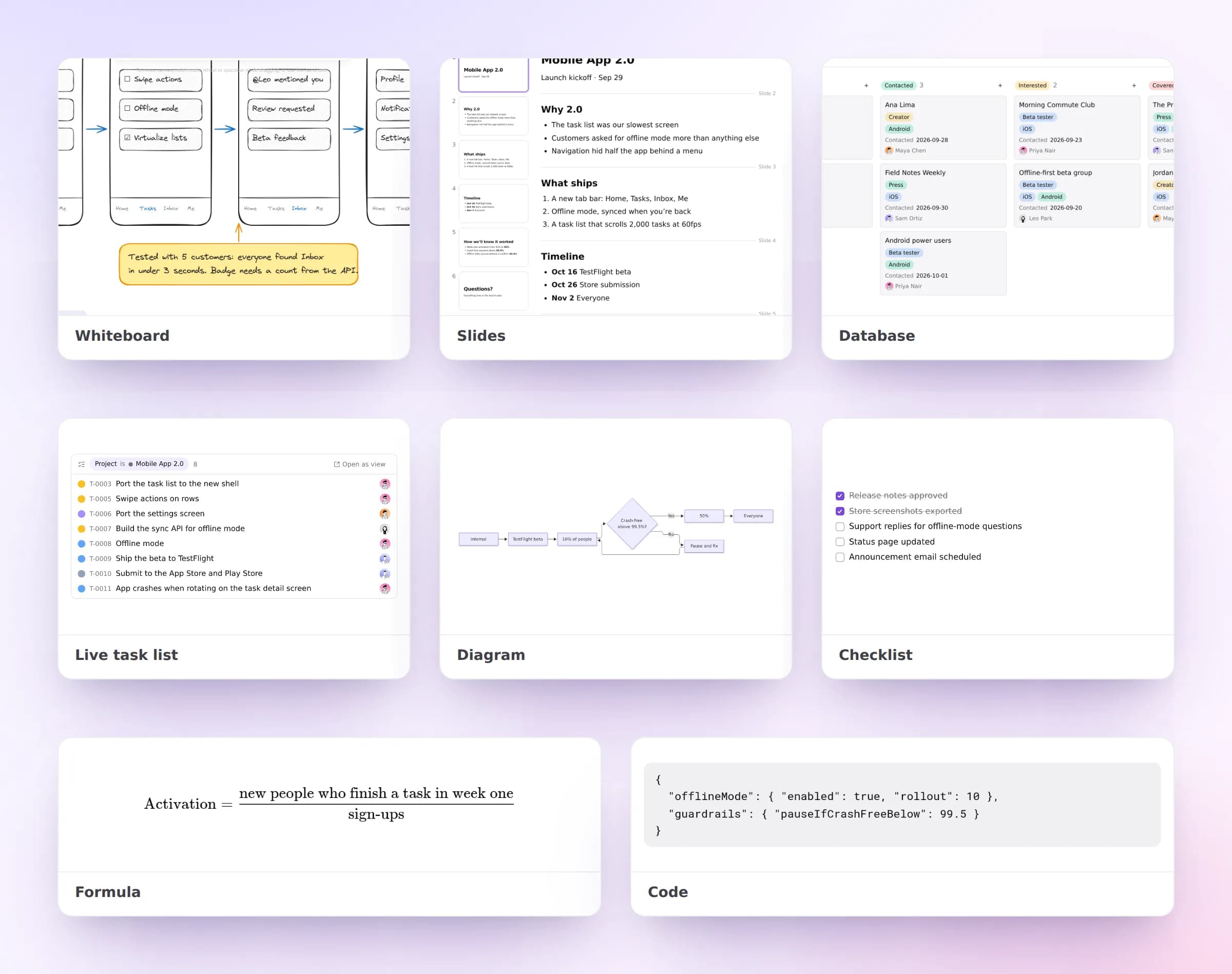Add a card to the Contacted column with plus

coord(1000,86)
